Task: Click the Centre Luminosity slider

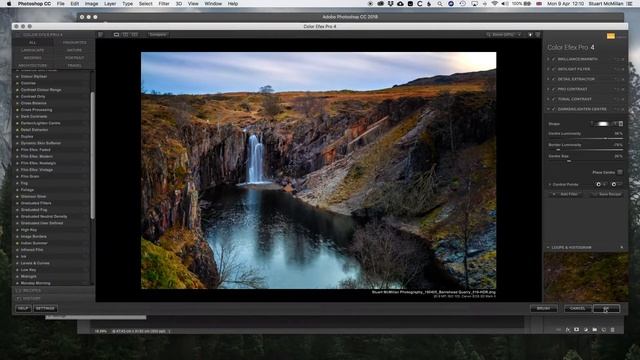Action: [585, 138]
